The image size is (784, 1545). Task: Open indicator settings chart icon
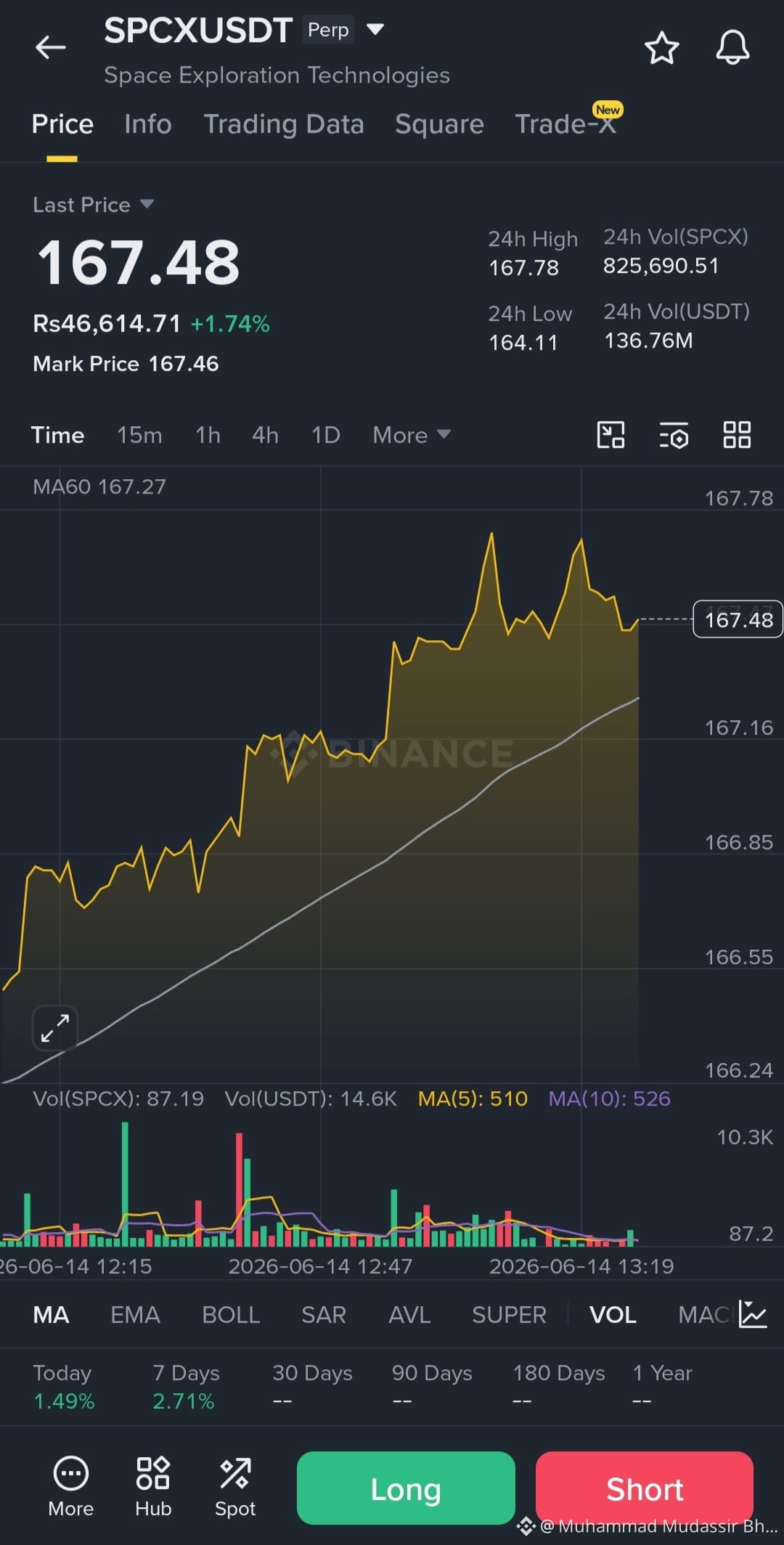click(752, 1314)
